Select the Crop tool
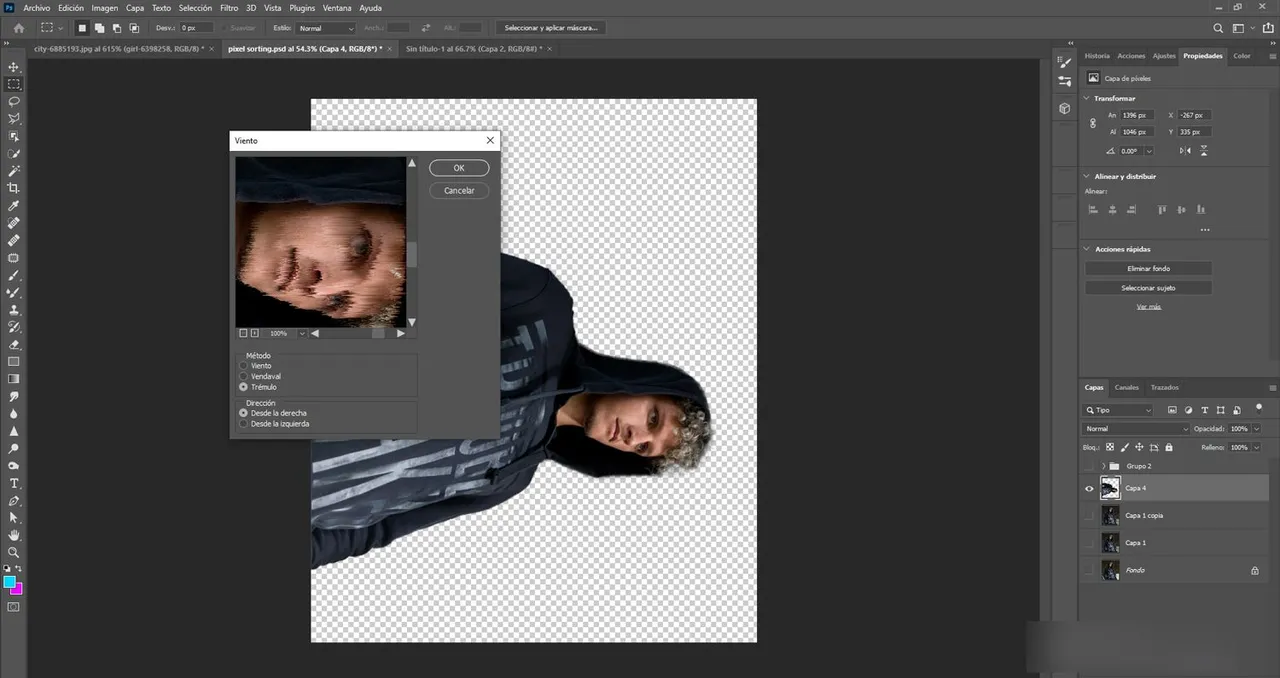The width and height of the screenshot is (1280, 678). click(14, 188)
